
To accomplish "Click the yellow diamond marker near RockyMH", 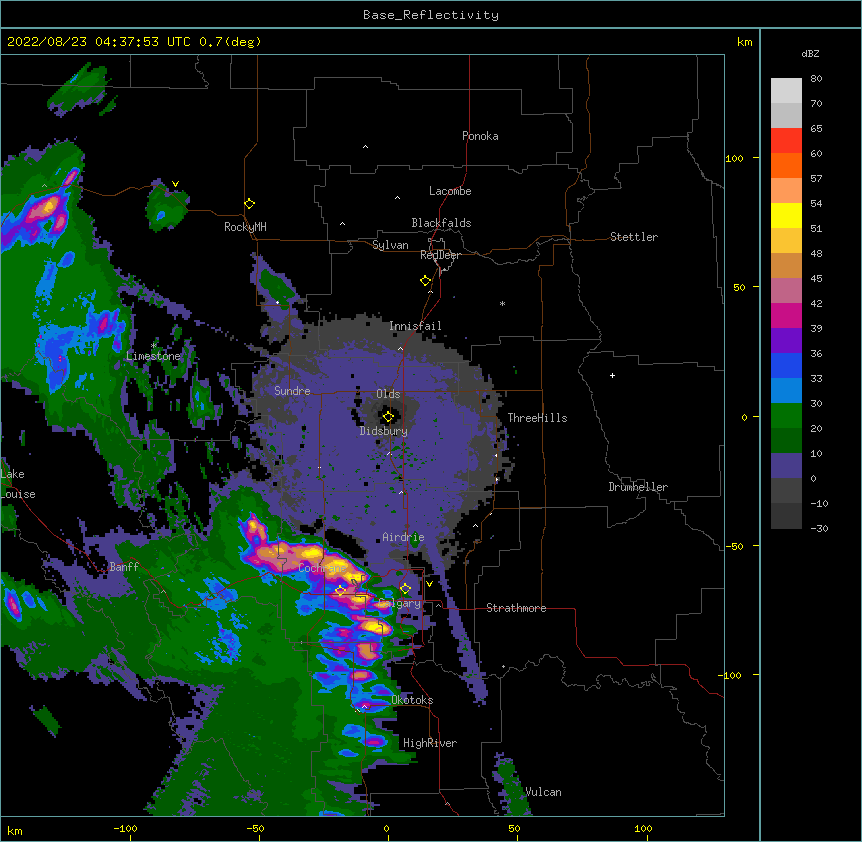I will click(250, 204).
